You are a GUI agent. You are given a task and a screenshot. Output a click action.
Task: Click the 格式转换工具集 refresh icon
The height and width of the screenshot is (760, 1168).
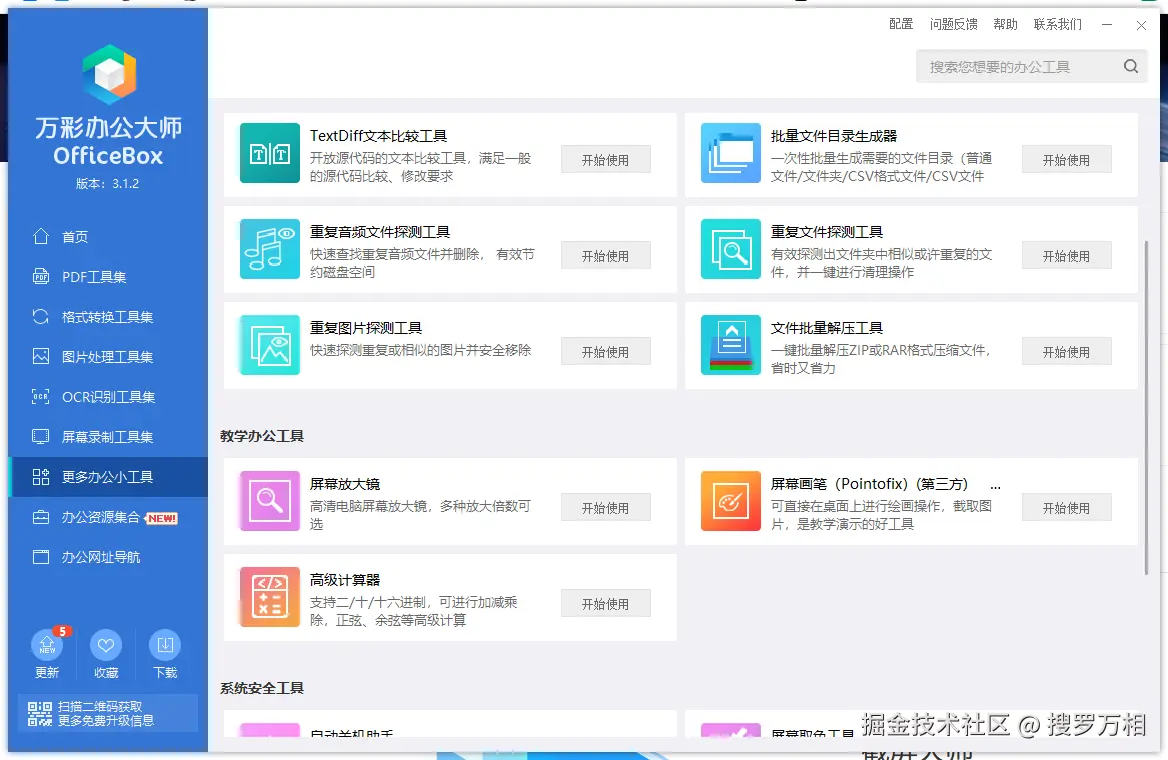tap(41, 317)
